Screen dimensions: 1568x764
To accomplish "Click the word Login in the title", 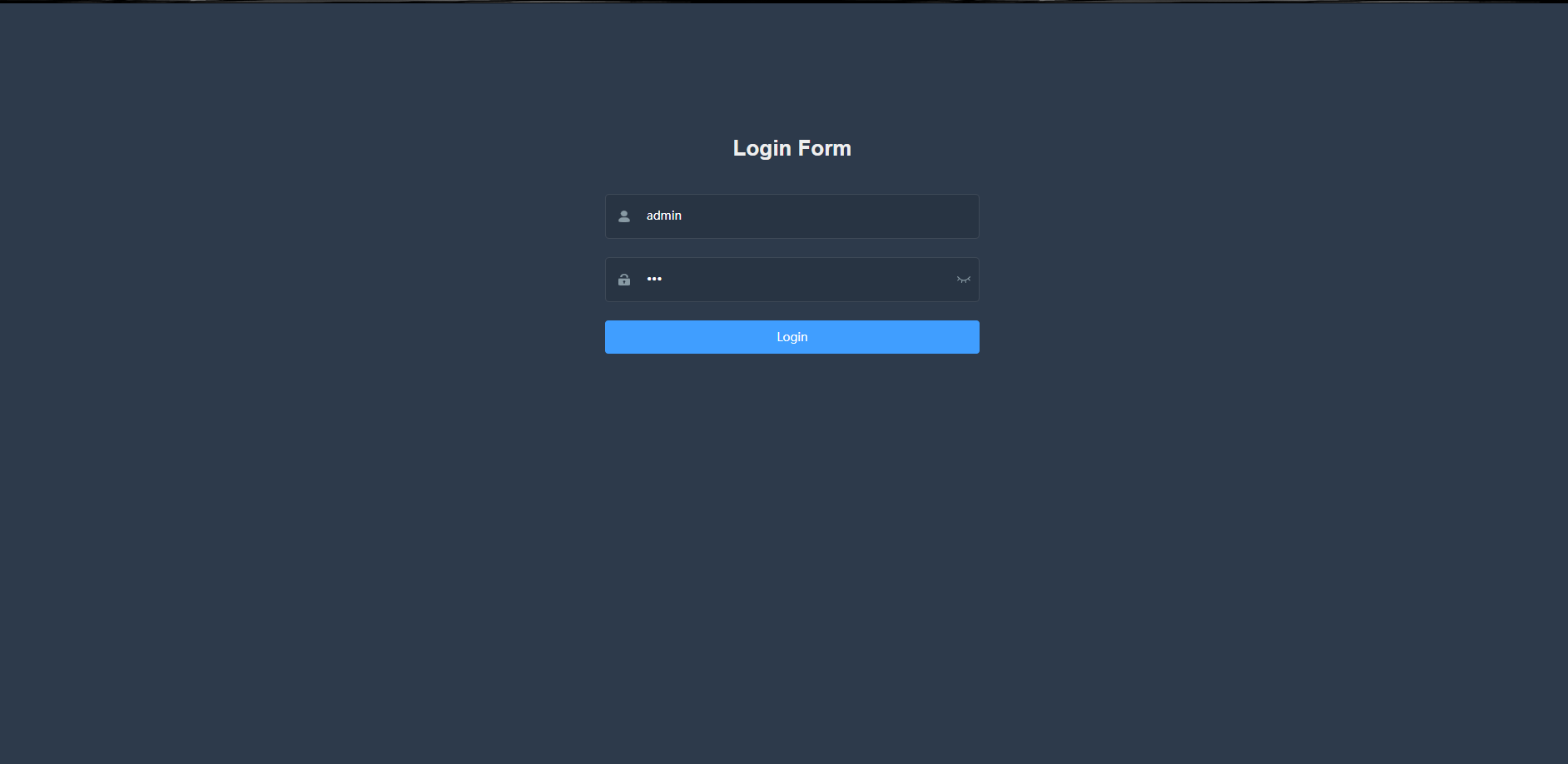I will [762, 149].
